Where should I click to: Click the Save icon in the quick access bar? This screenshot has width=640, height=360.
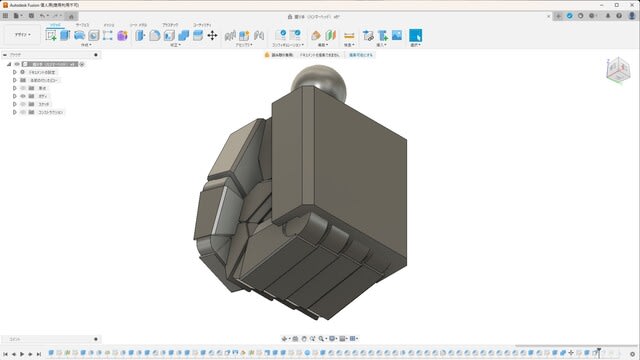tap(31, 16)
